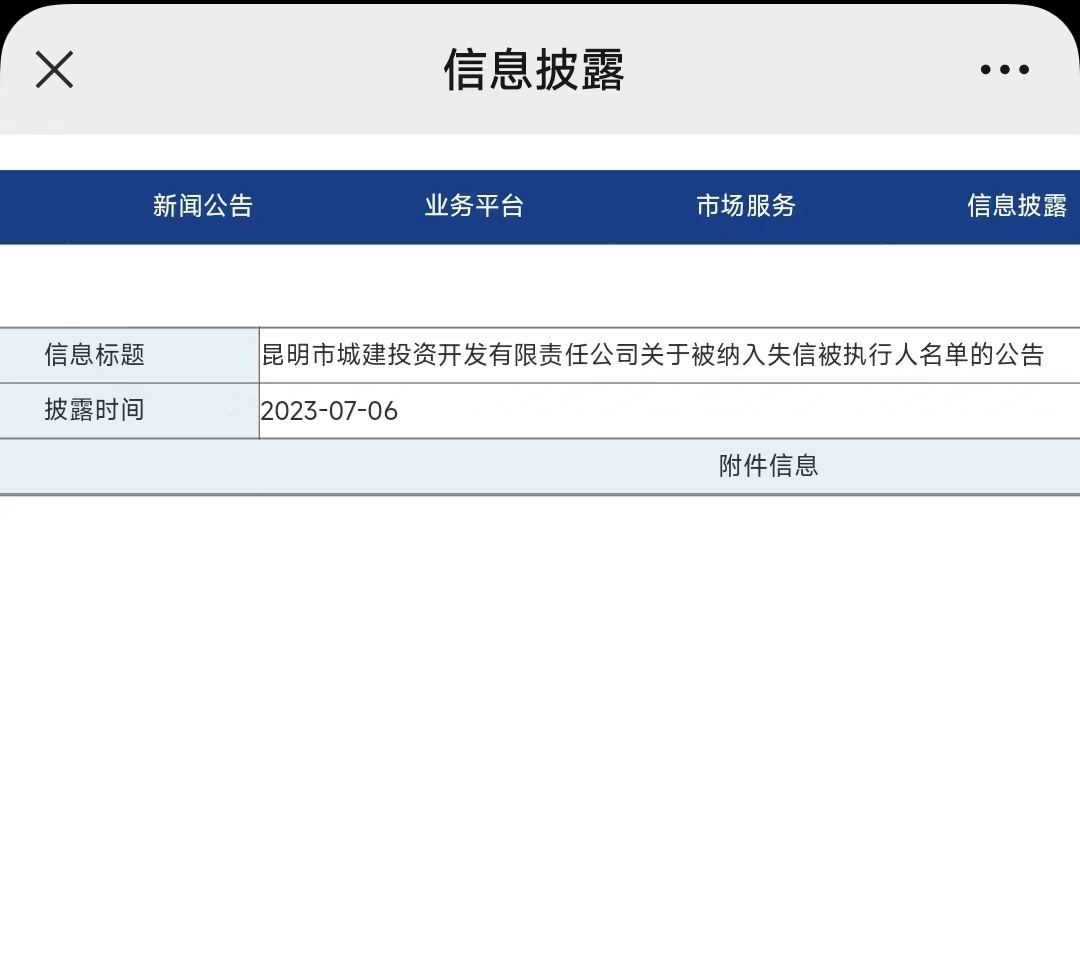Click the disclosure date 2023-07-06
This screenshot has height=963, width=1080.
click(329, 411)
